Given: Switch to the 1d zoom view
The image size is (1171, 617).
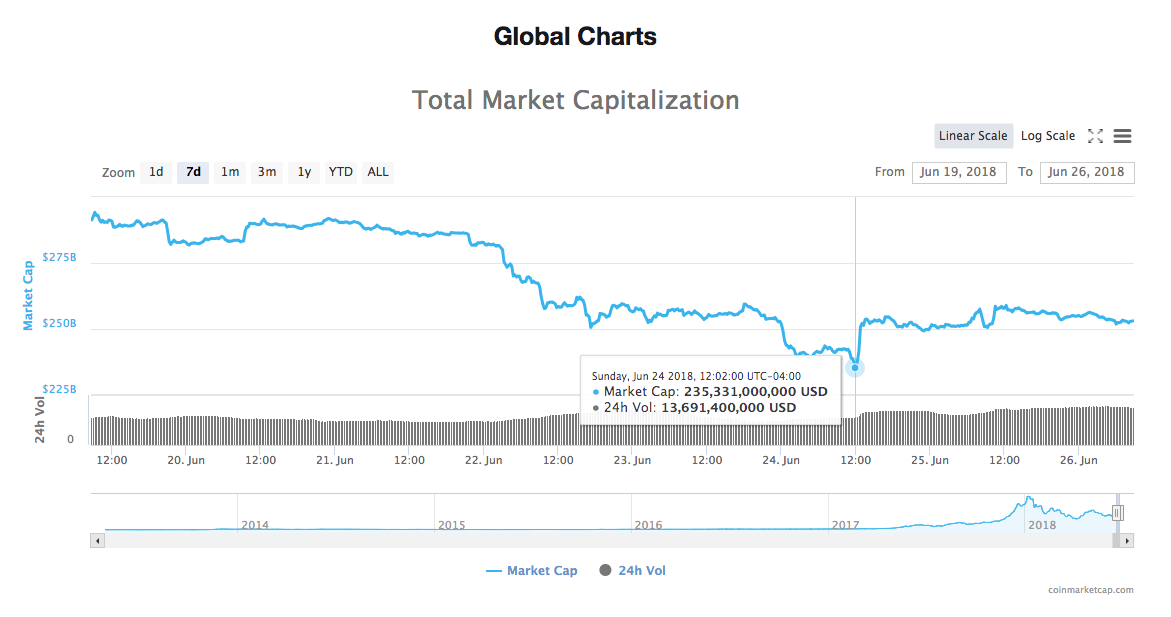Looking at the screenshot, I should click(156, 172).
